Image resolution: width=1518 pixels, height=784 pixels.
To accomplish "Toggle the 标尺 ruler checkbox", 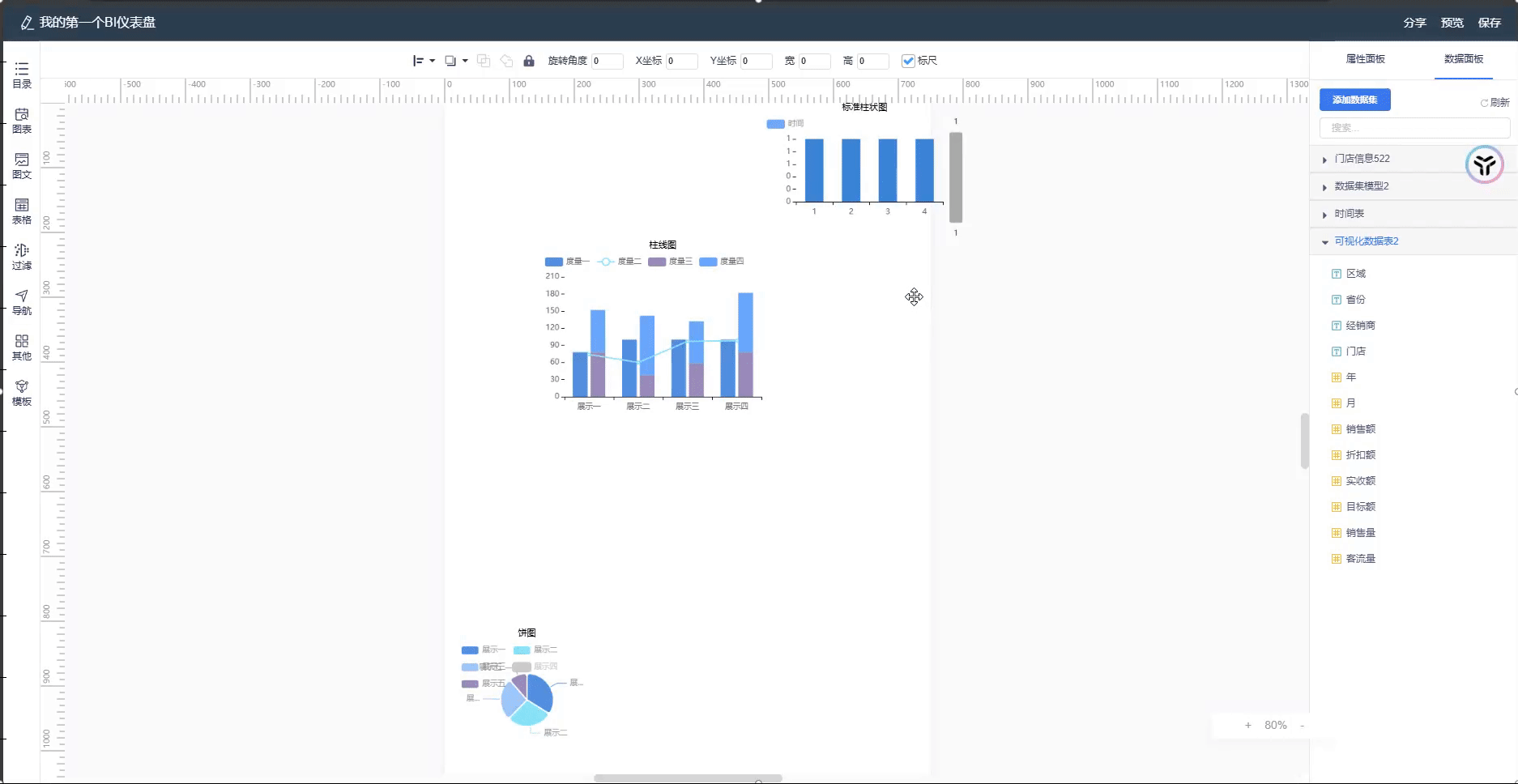I will coord(908,61).
